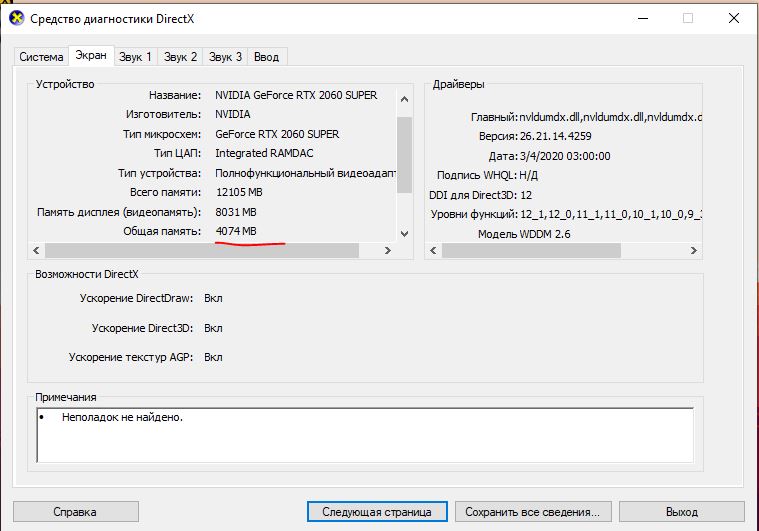Click up arrow of Устройство vertical scrollbar
759x531 pixels.
[405, 99]
